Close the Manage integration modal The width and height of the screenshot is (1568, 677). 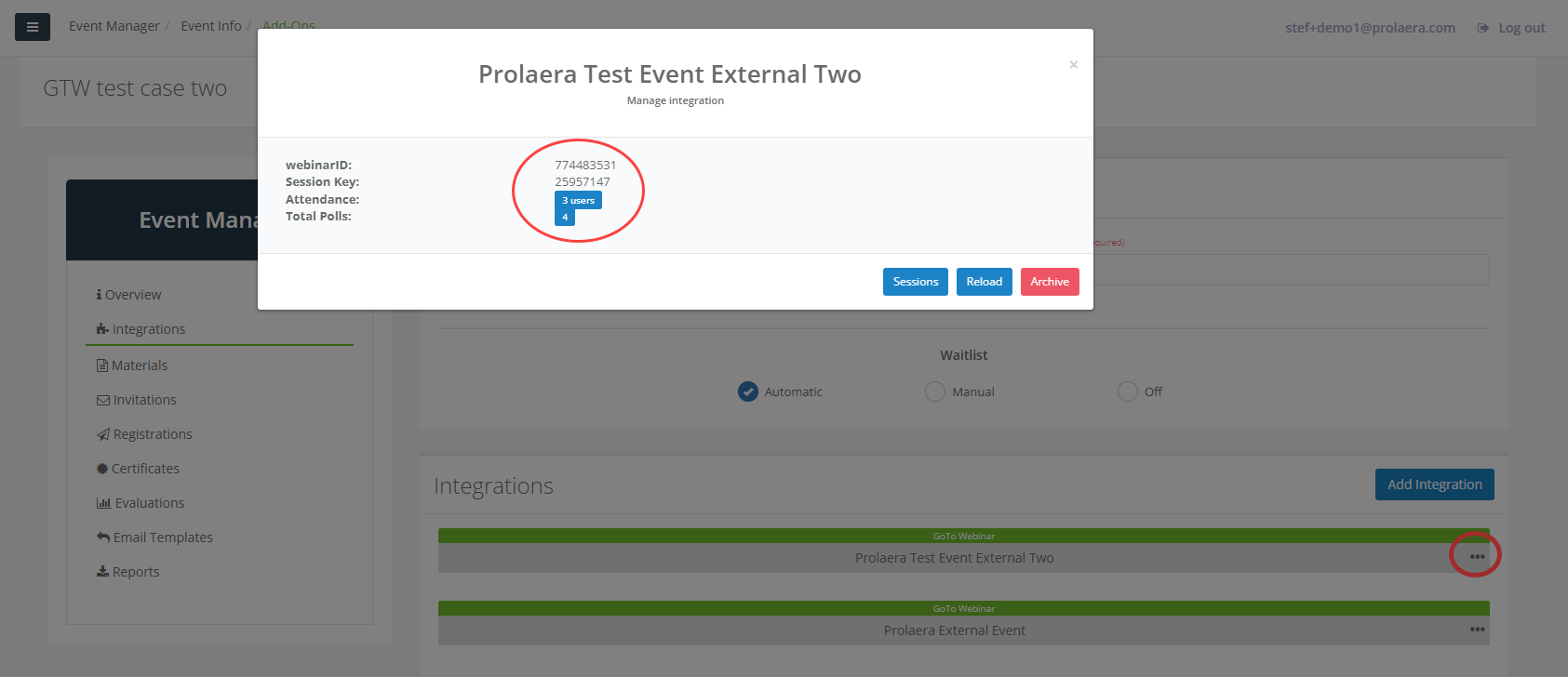[1074, 64]
